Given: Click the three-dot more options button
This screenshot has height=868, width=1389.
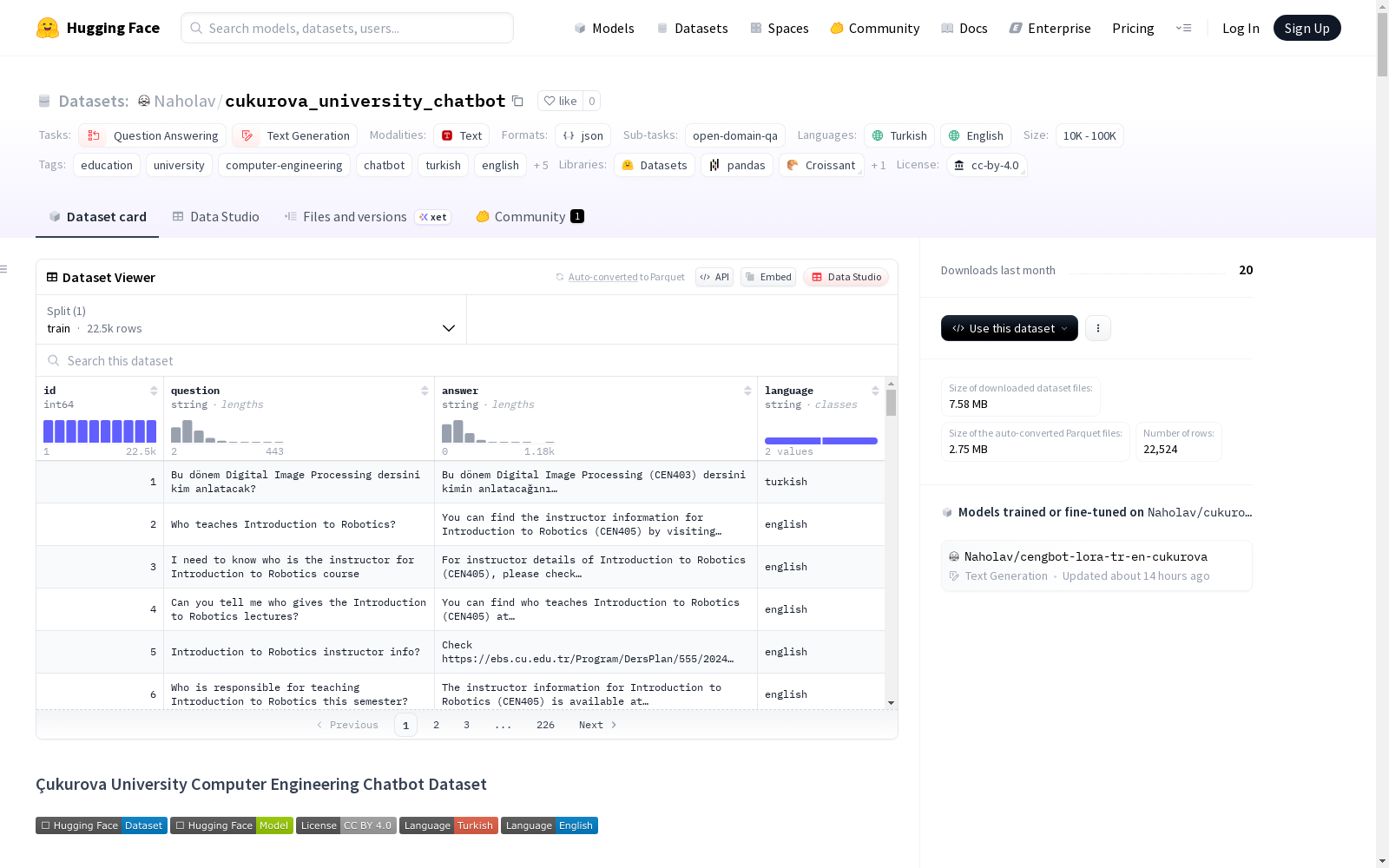Looking at the screenshot, I should [1098, 328].
